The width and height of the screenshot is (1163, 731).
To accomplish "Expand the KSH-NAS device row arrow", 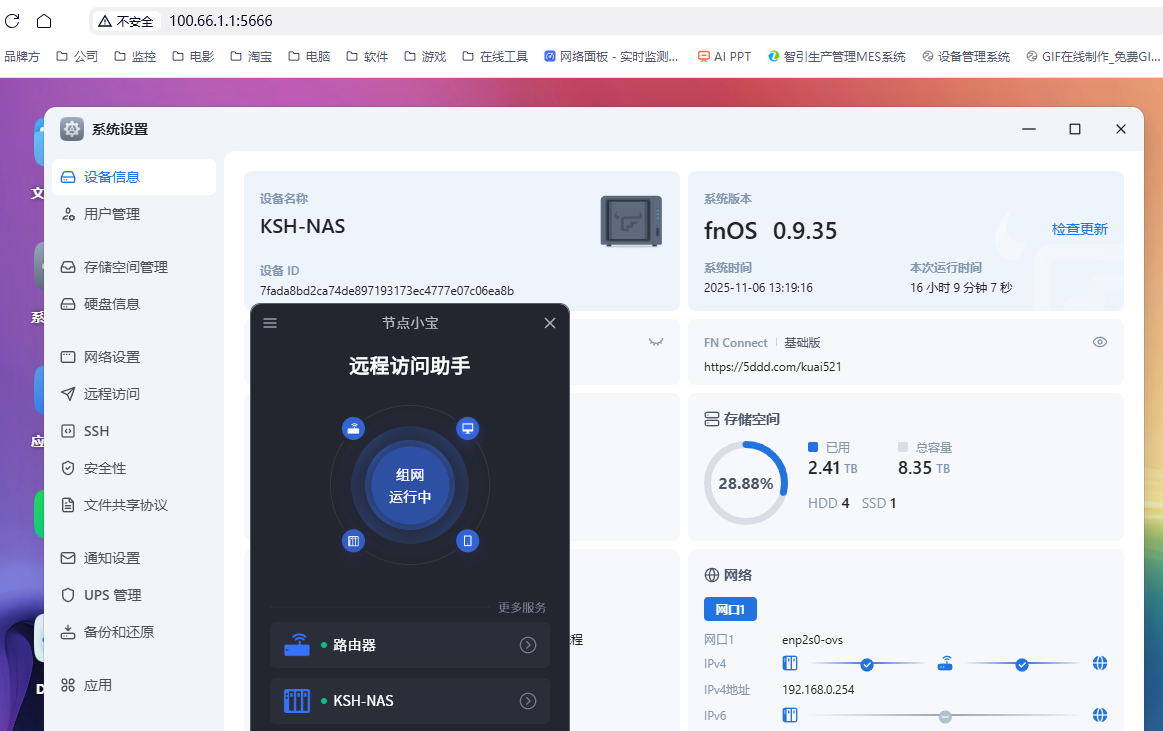I will pyautogui.click(x=528, y=701).
